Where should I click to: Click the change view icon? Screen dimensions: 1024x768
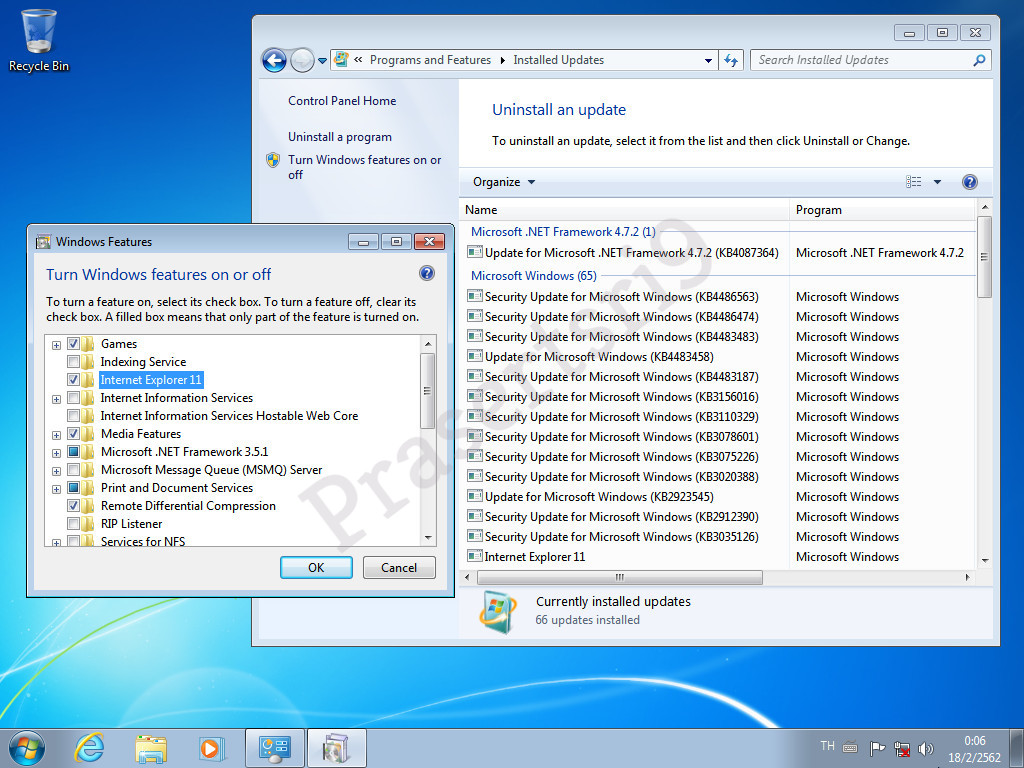(914, 182)
